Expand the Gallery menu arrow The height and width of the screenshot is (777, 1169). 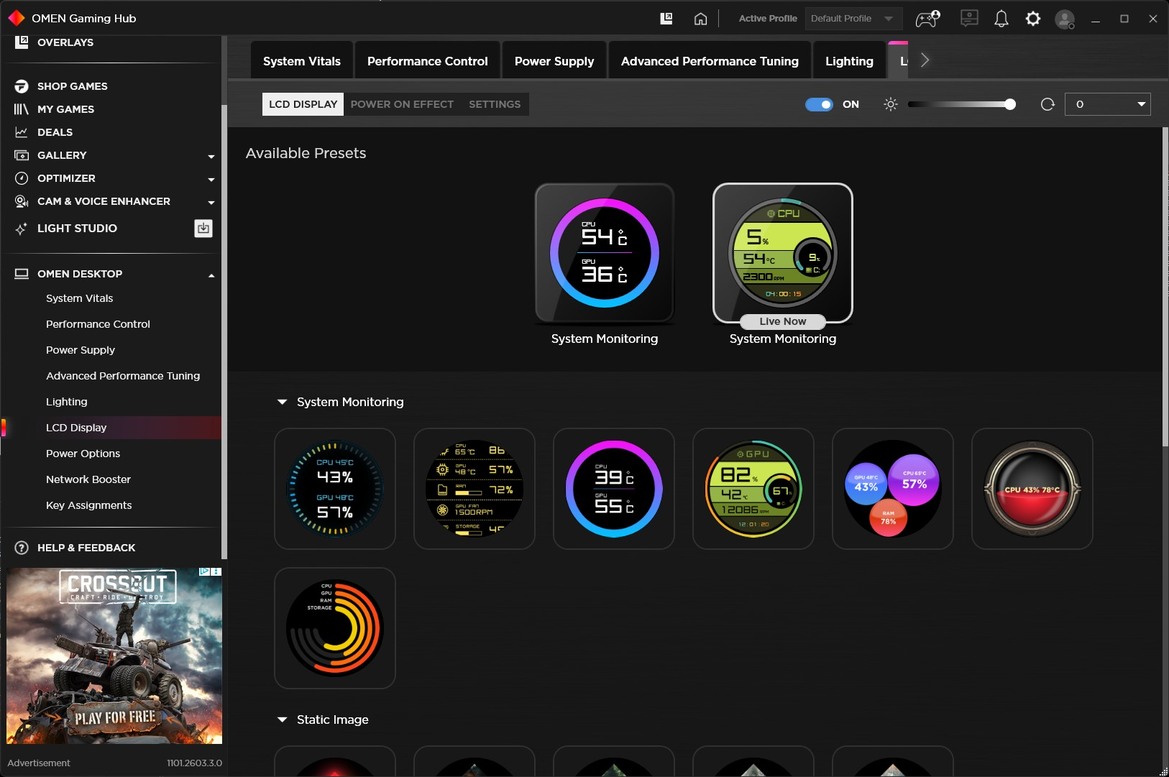(x=211, y=157)
